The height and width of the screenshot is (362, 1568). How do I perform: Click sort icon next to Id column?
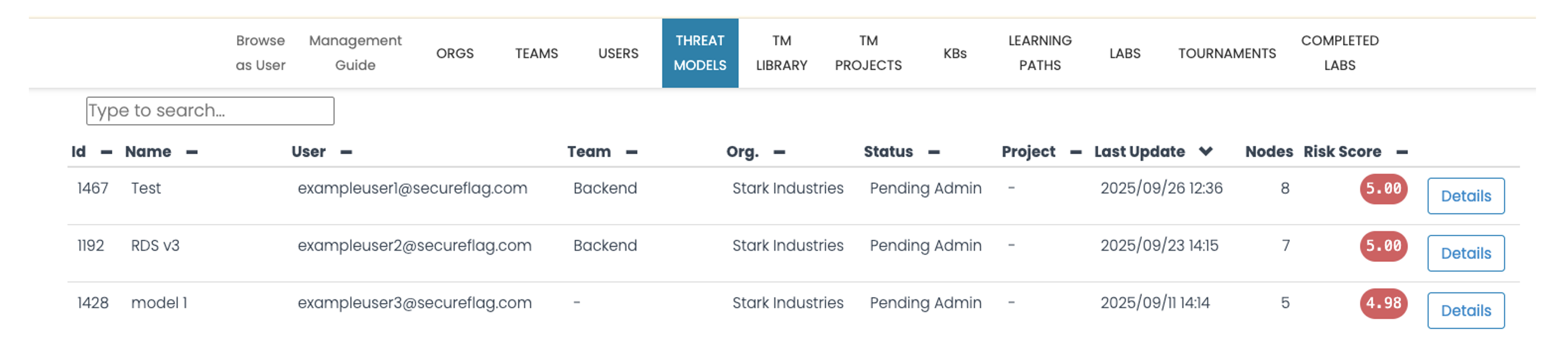click(x=107, y=152)
